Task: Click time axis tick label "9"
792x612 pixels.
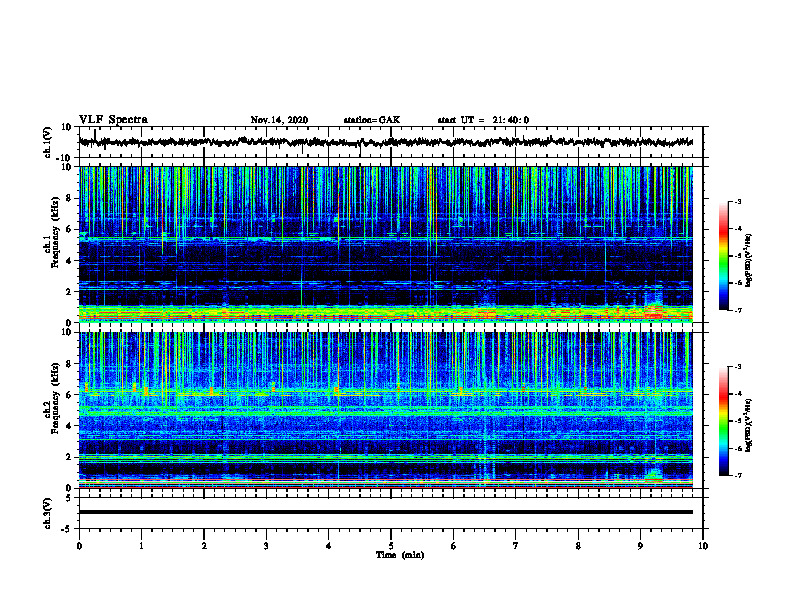Action: (640, 546)
